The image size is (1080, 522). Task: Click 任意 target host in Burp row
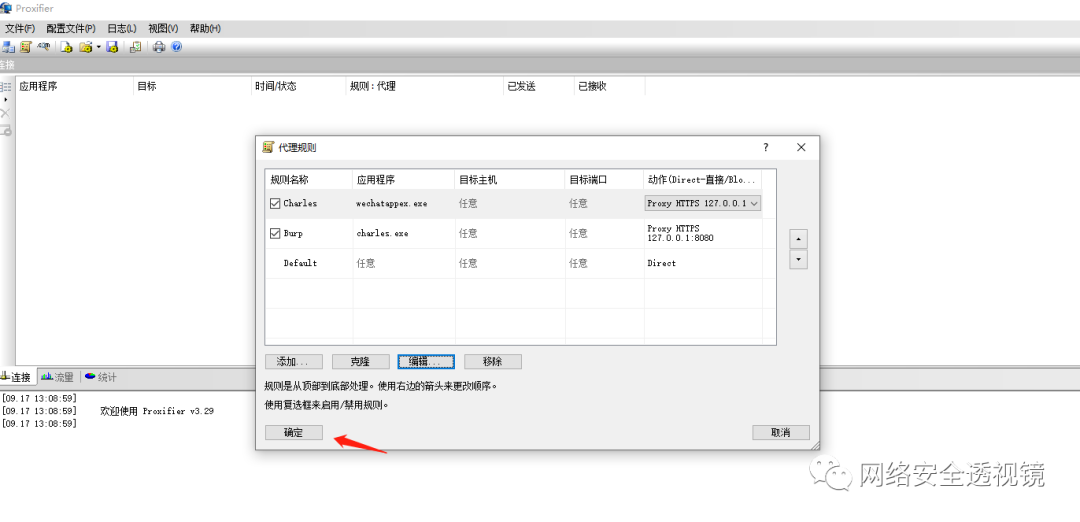468,233
